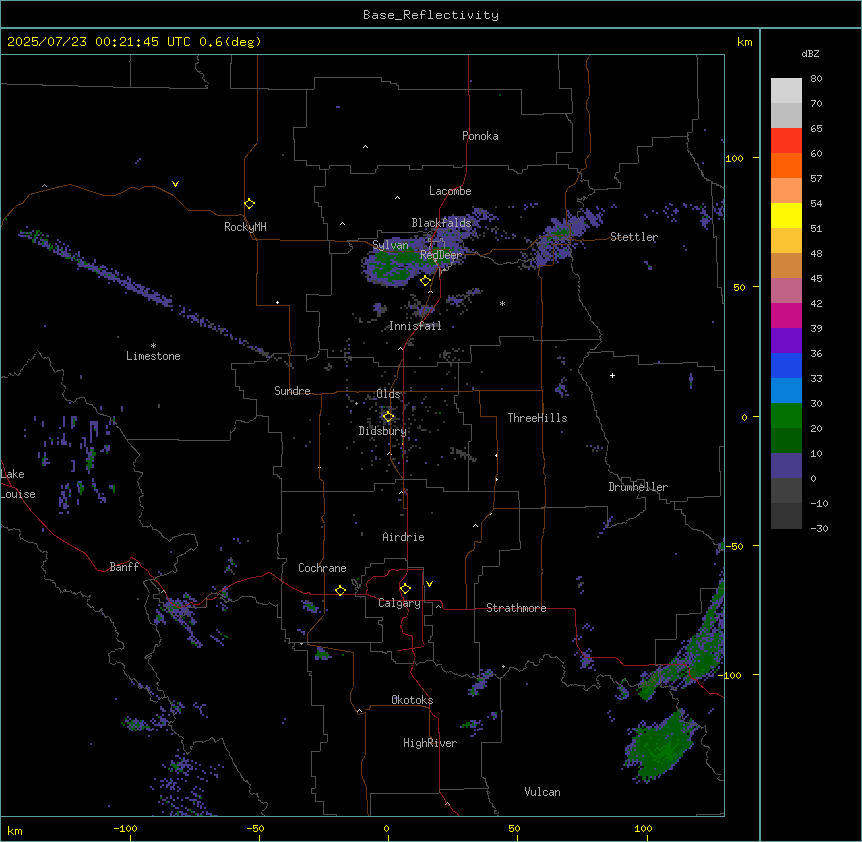Image resolution: width=862 pixels, height=842 pixels.
Task: Click the -30 value in the dBZ legend
Action: pos(819,529)
